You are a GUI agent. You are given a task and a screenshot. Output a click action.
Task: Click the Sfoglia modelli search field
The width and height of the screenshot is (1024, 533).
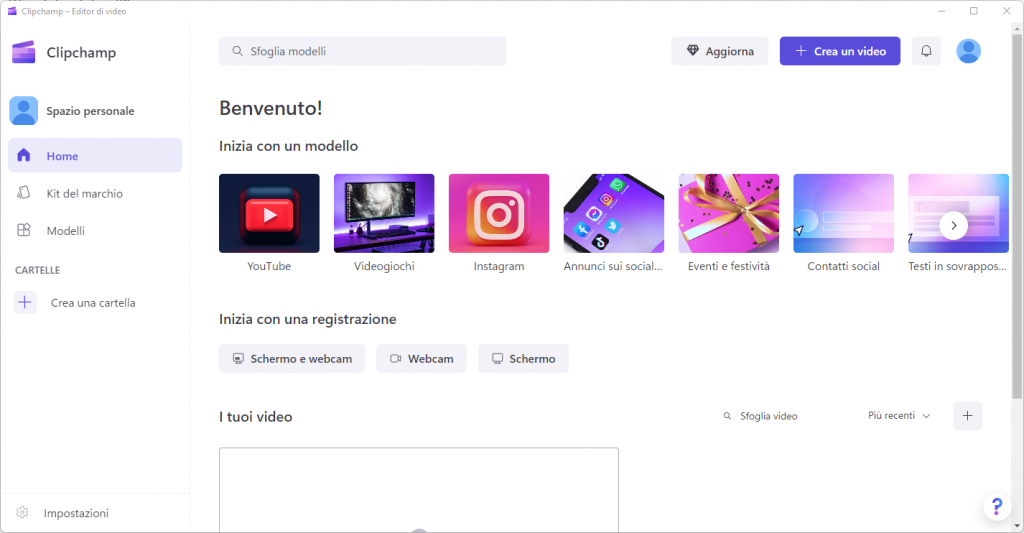click(362, 51)
